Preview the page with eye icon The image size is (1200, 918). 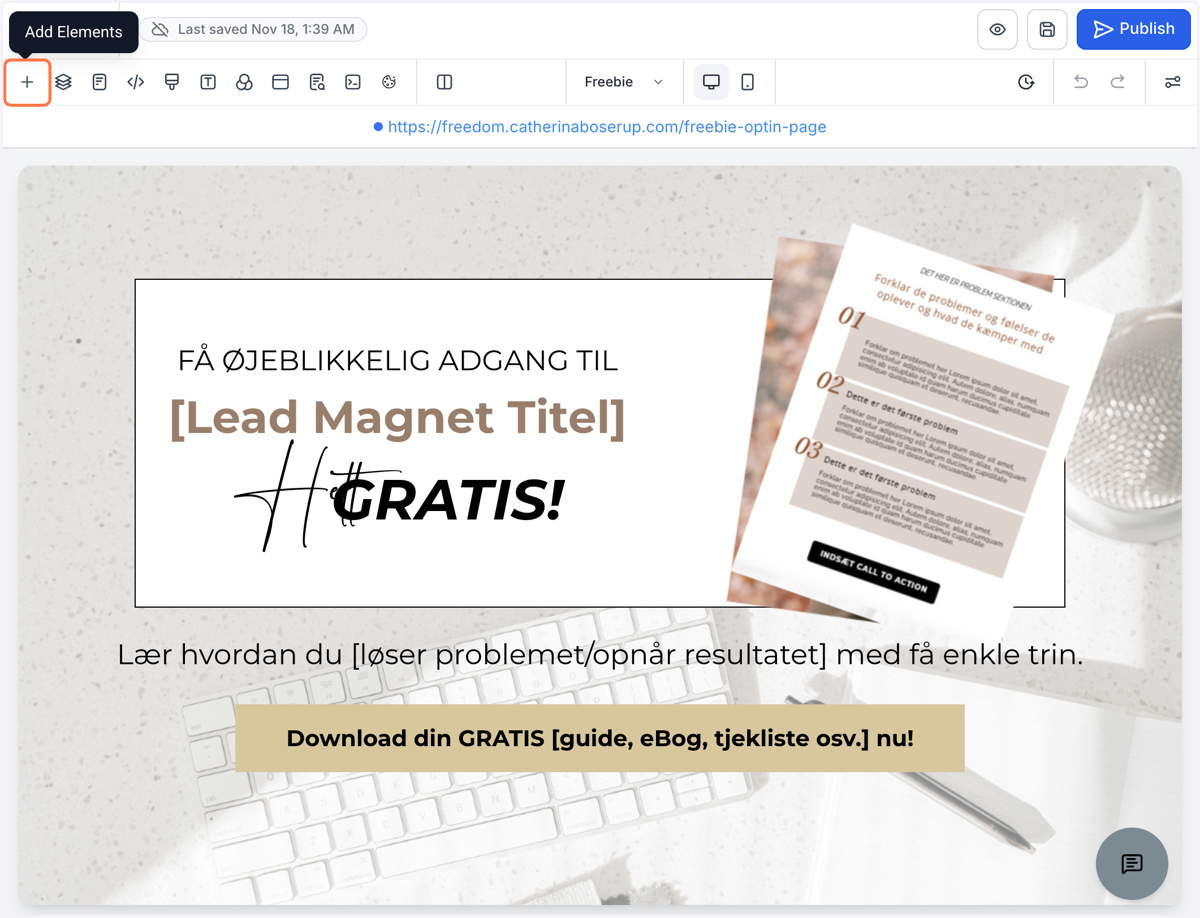pos(997,30)
